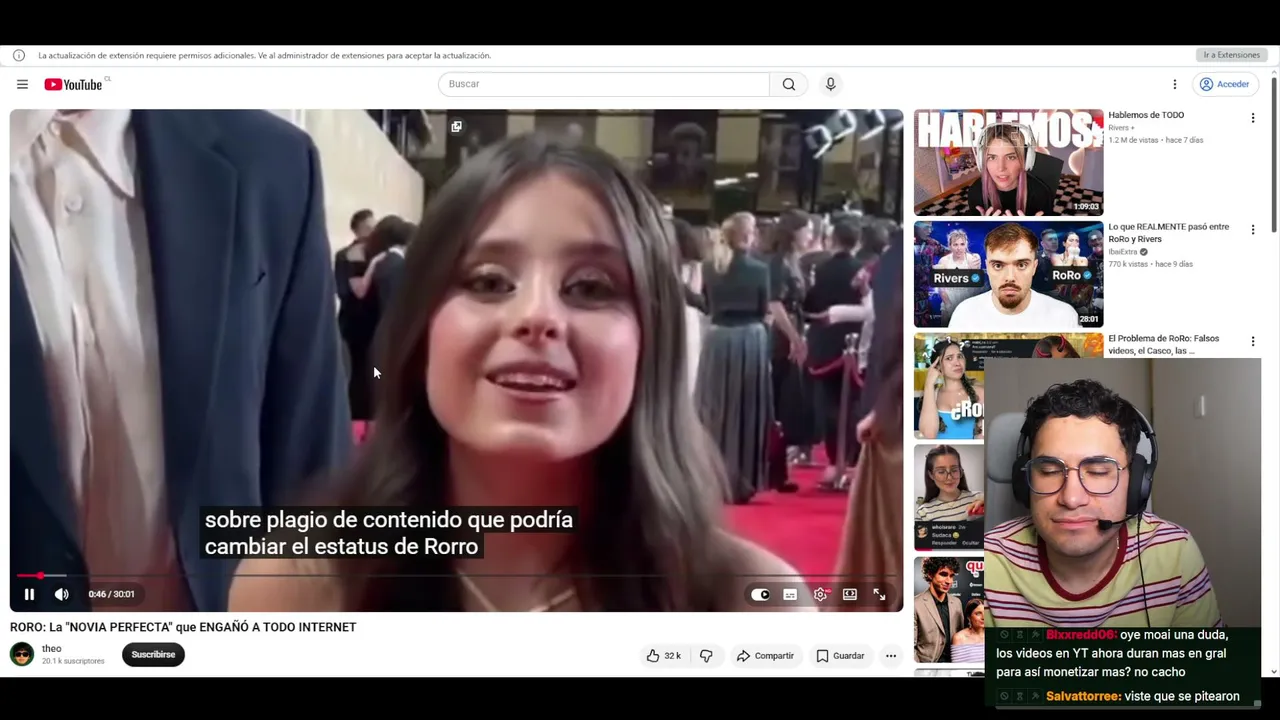Open the theo channel name link
This screenshot has height=720, width=1280.
coord(52,649)
